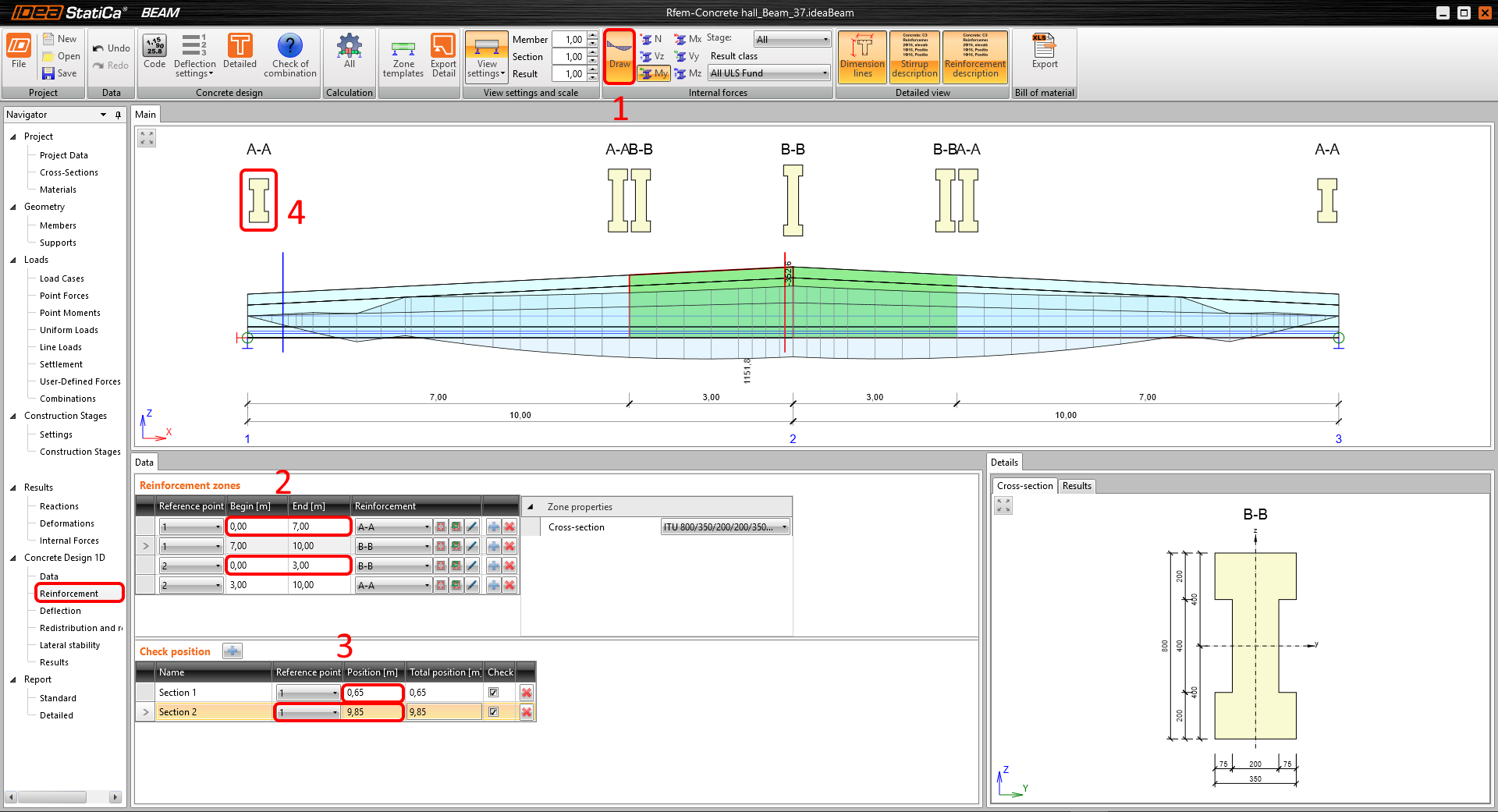The height and width of the screenshot is (812, 1498).
Task: Expand the Cross-section zone property dropdown
Action: [x=784, y=527]
